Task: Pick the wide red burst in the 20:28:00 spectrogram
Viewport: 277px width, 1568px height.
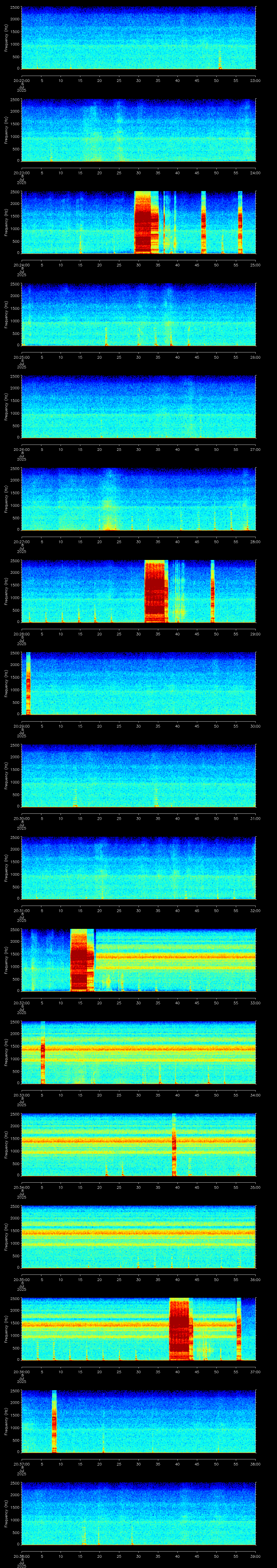Action: [x=156, y=591]
